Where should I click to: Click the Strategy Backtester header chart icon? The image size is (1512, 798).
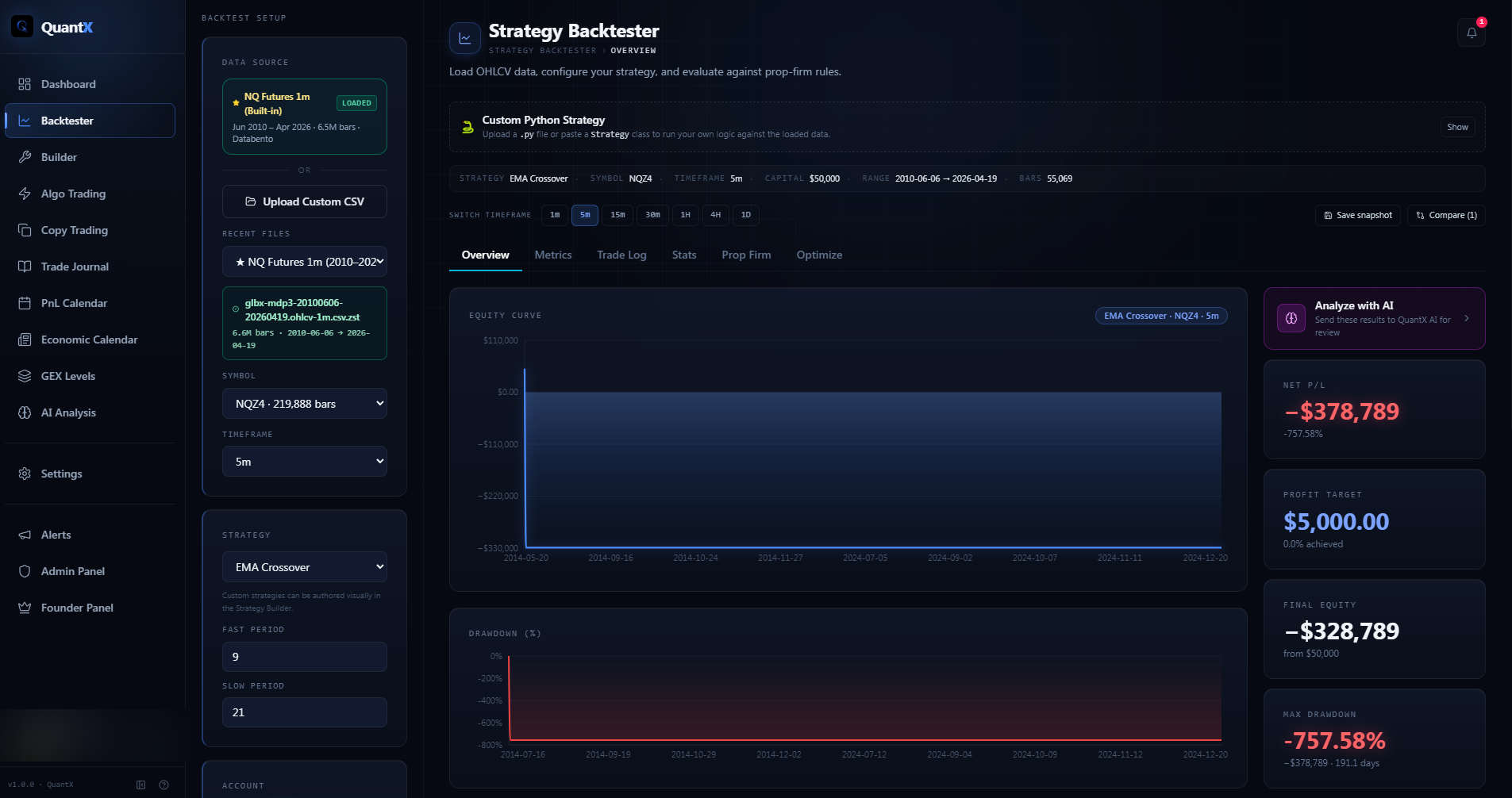click(465, 38)
